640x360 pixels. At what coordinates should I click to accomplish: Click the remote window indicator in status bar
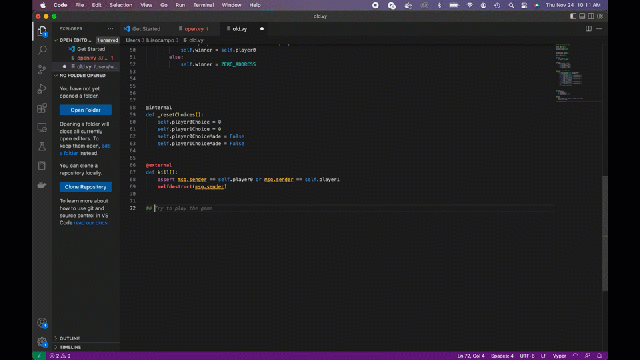(39, 356)
